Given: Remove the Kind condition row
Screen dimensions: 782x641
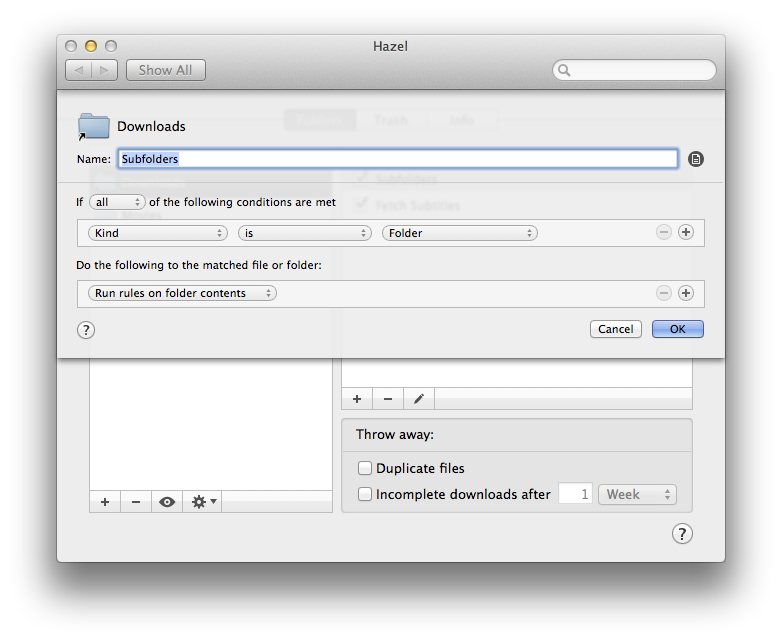Looking at the screenshot, I should pyautogui.click(x=663, y=232).
